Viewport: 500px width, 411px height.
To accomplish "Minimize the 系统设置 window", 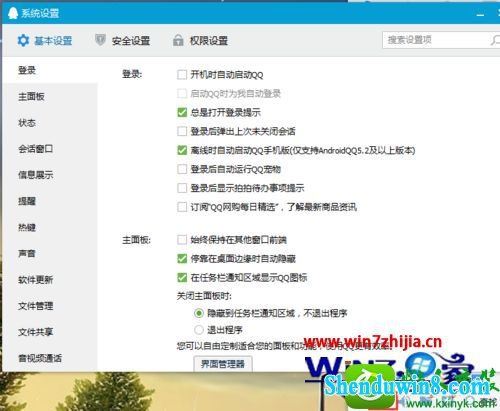I will 480,15.
